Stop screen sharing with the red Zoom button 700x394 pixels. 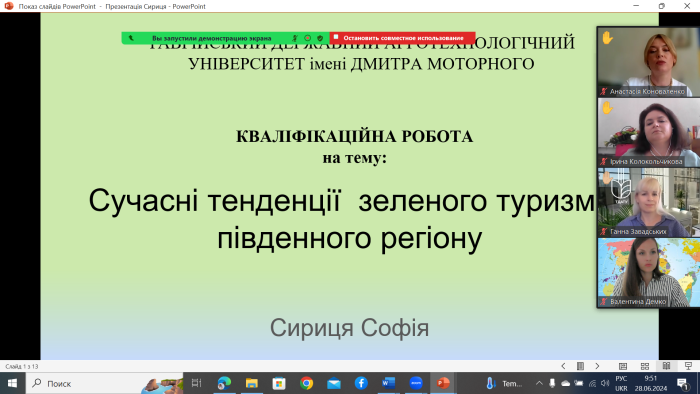402,38
